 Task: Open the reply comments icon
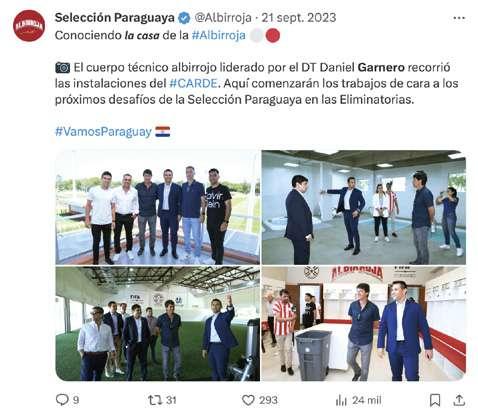point(62,399)
